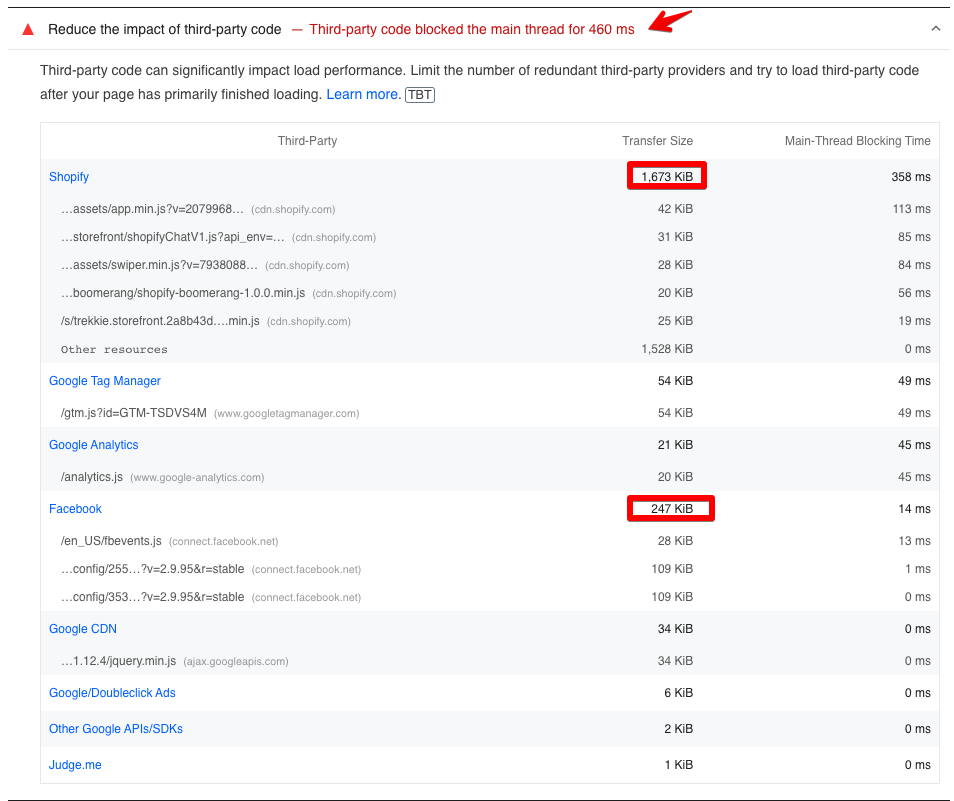954x801 pixels.
Task: Collapse the third-party code audit section
Action: pyautogui.click(x=935, y=29)
